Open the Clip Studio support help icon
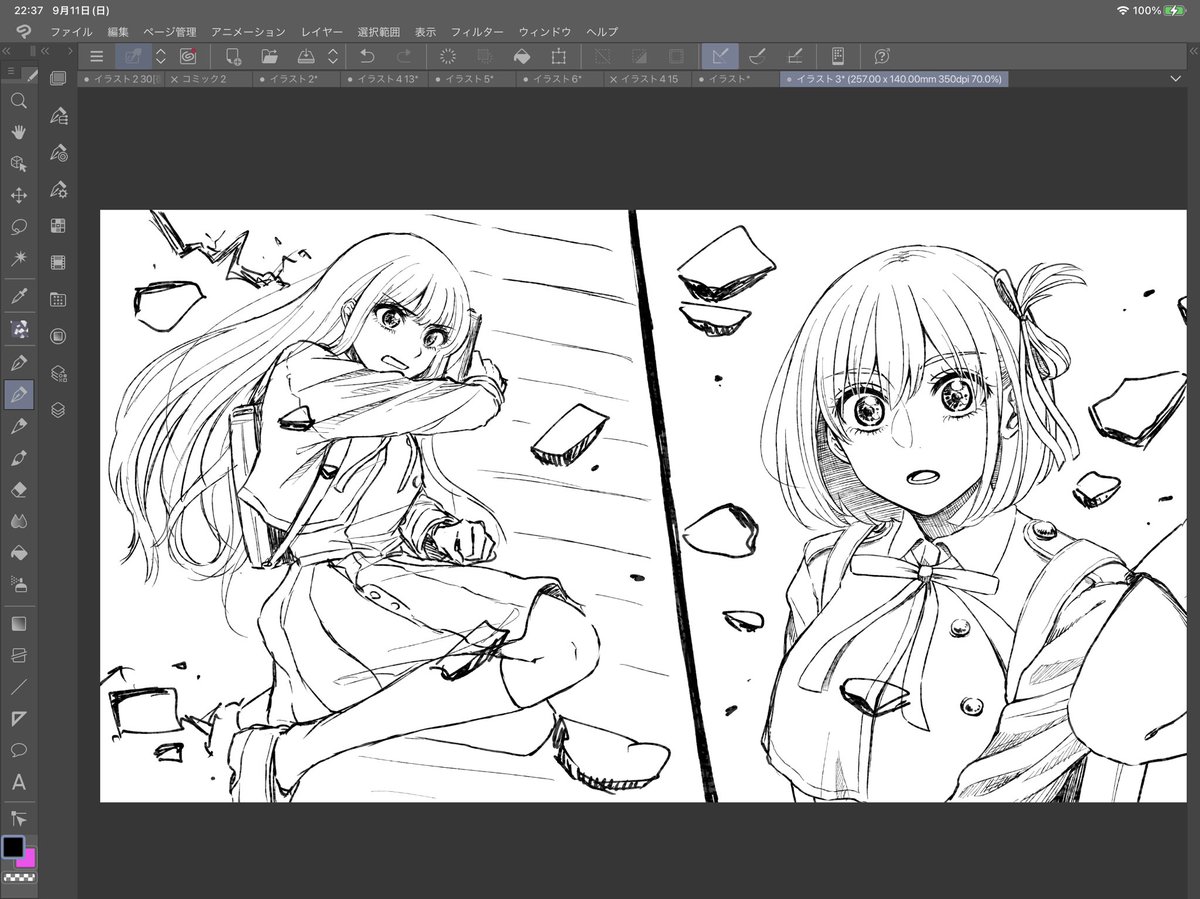This screenshot has width=1200, height=899. tap(882, 56)
